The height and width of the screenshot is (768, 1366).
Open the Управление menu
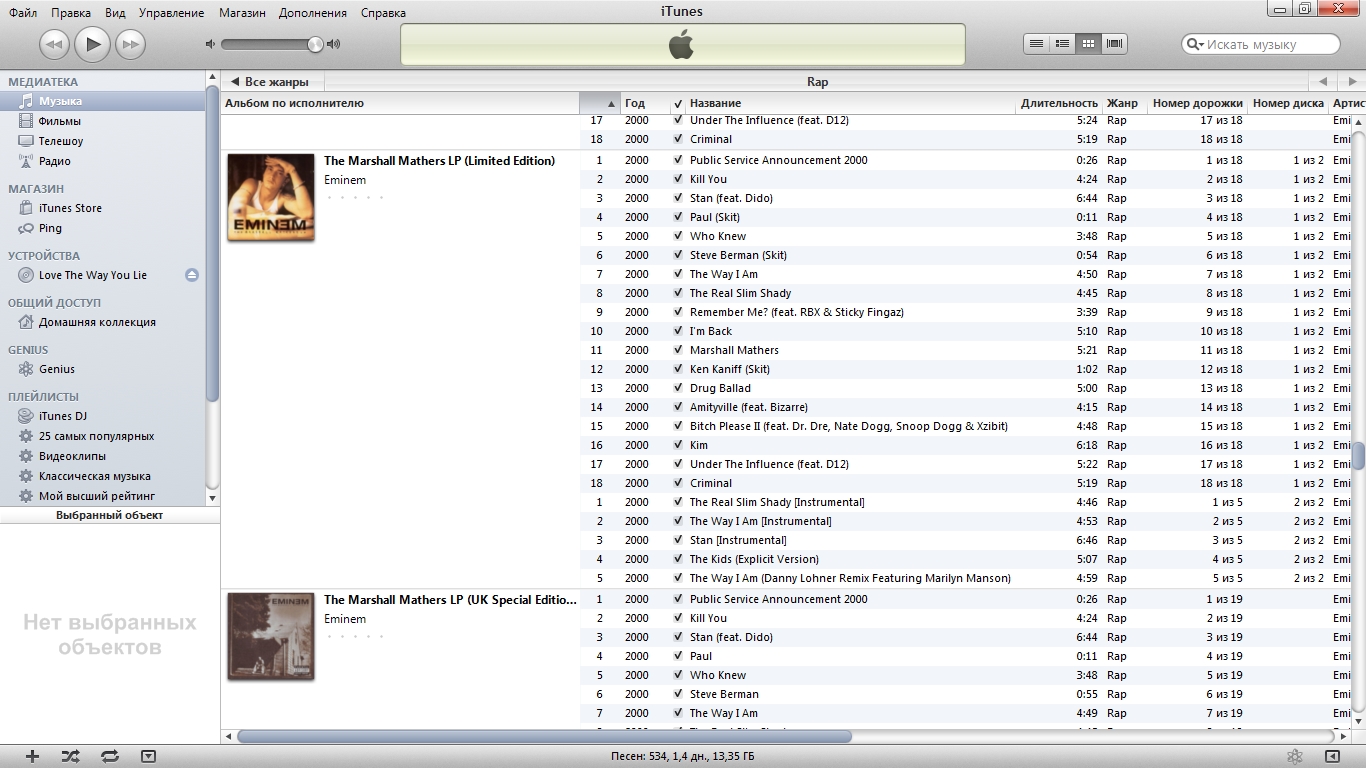(171, 13)
